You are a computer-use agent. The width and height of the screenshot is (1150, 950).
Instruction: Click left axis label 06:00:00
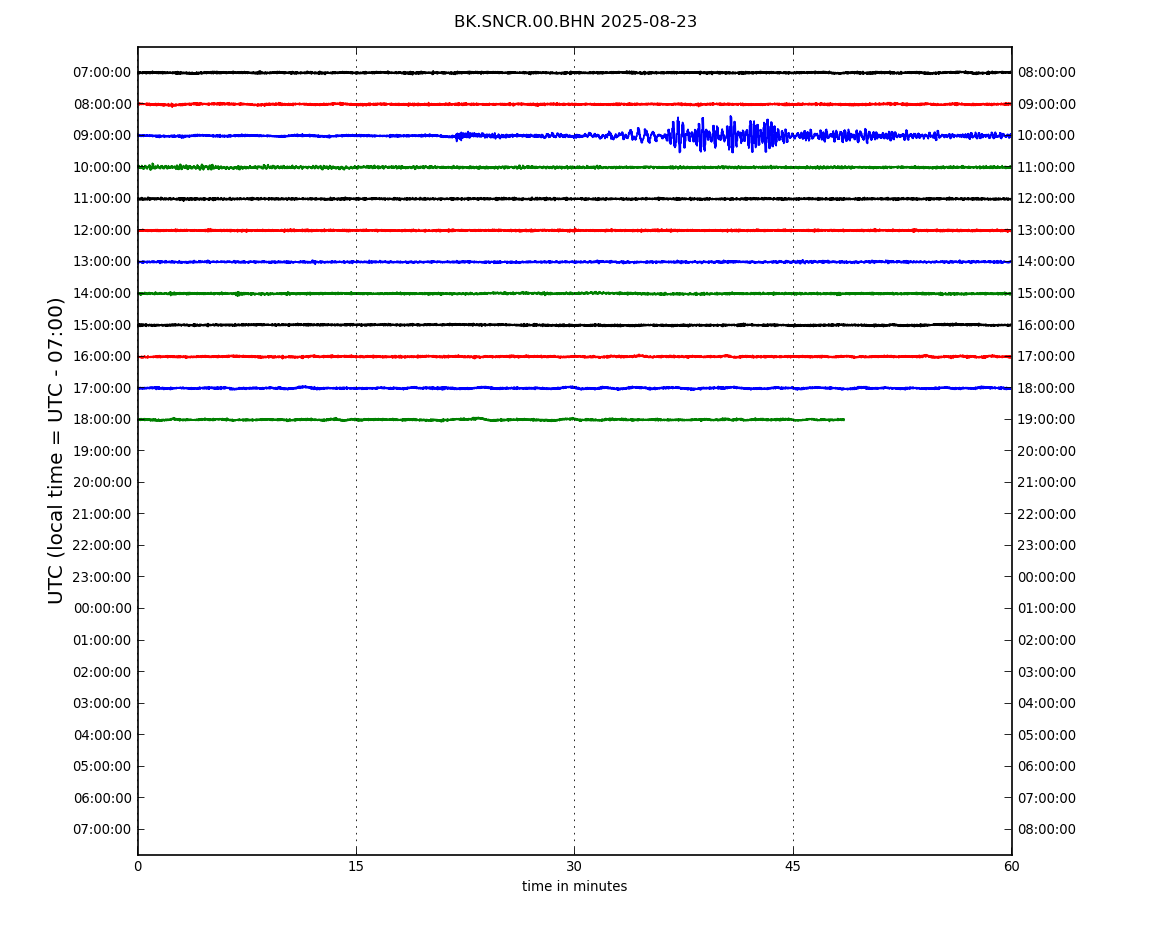pos(103,798)
